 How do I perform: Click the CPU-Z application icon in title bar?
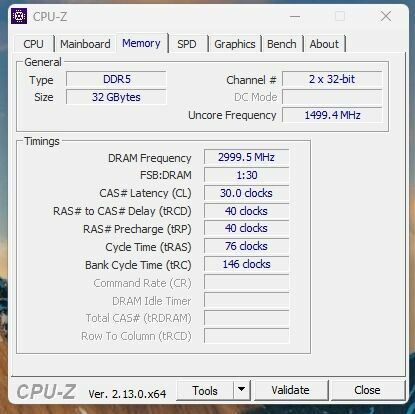pos(19,16)
